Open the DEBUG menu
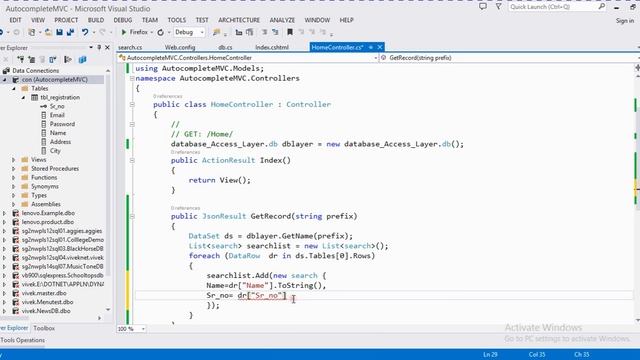Viewport: 640px width, 360px height. [x=122, y=20]
